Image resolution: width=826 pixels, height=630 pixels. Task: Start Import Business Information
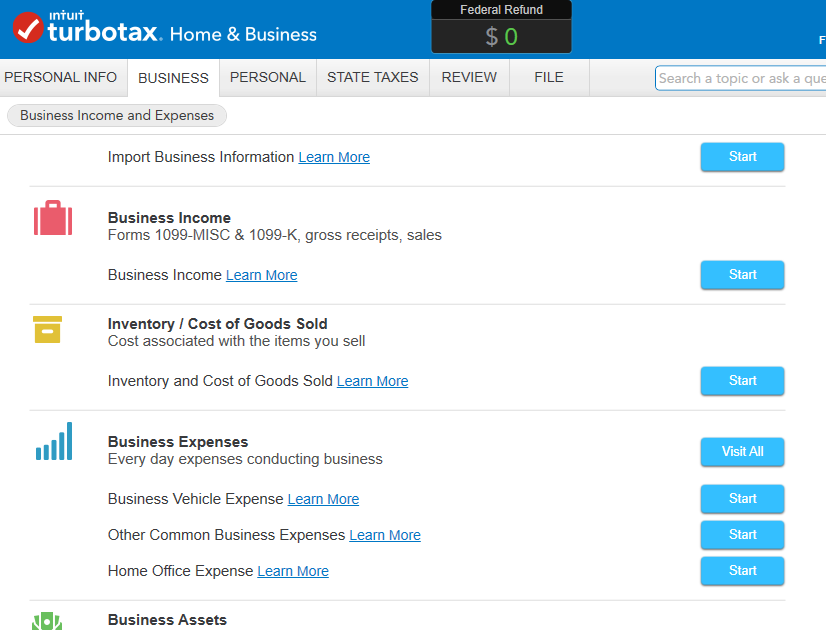(742, 157)
